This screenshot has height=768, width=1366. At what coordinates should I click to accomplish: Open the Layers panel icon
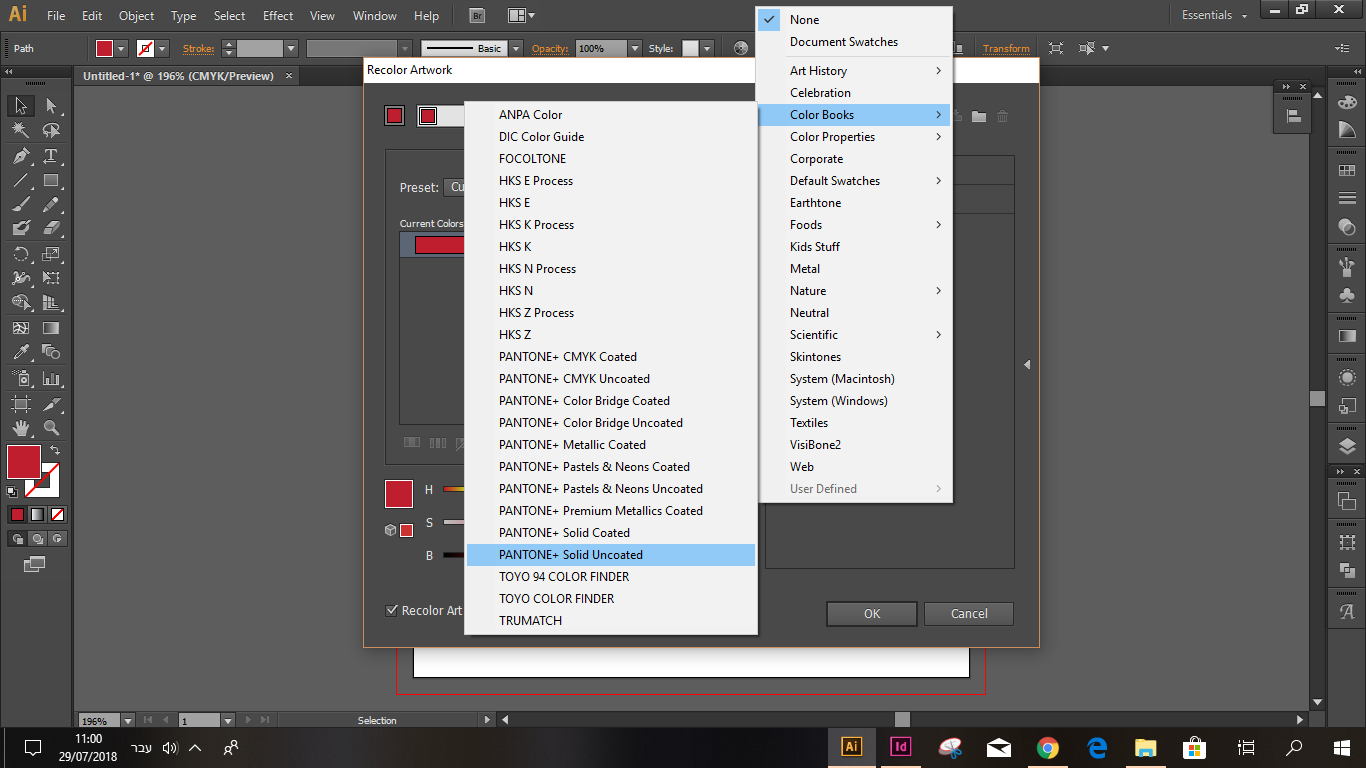click(x=1347, y=446)
